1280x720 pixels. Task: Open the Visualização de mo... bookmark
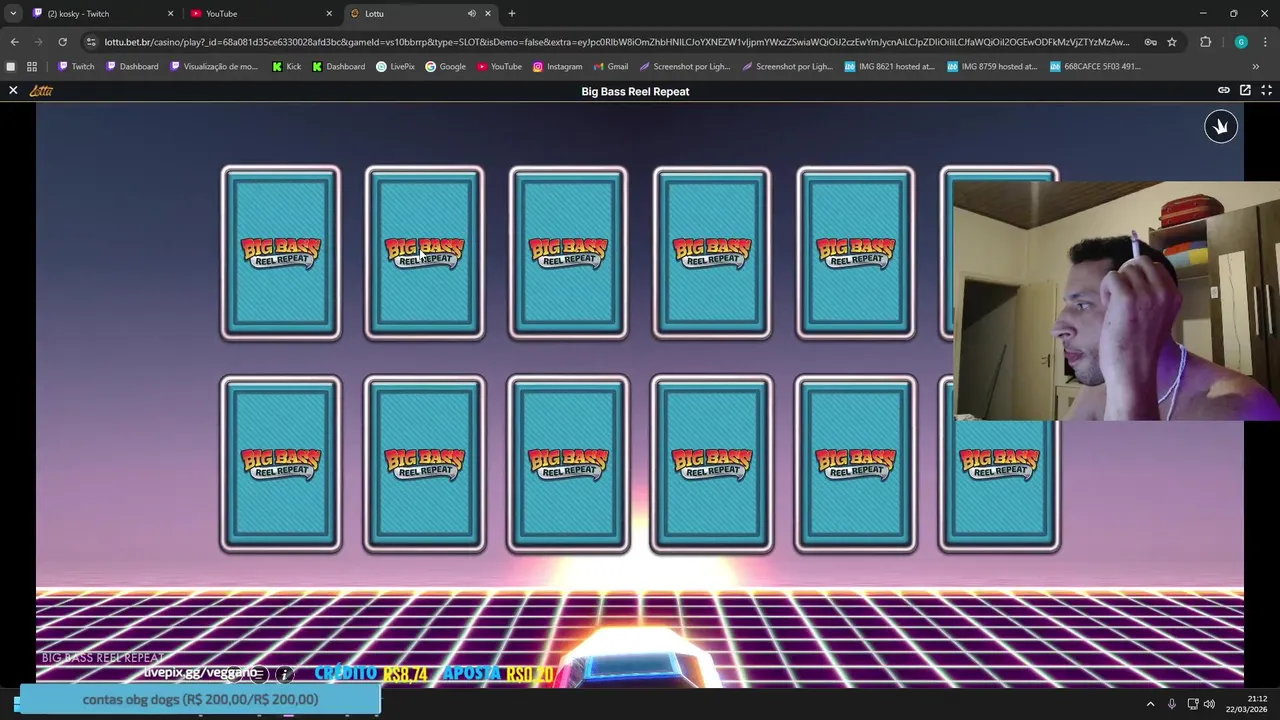214,67
